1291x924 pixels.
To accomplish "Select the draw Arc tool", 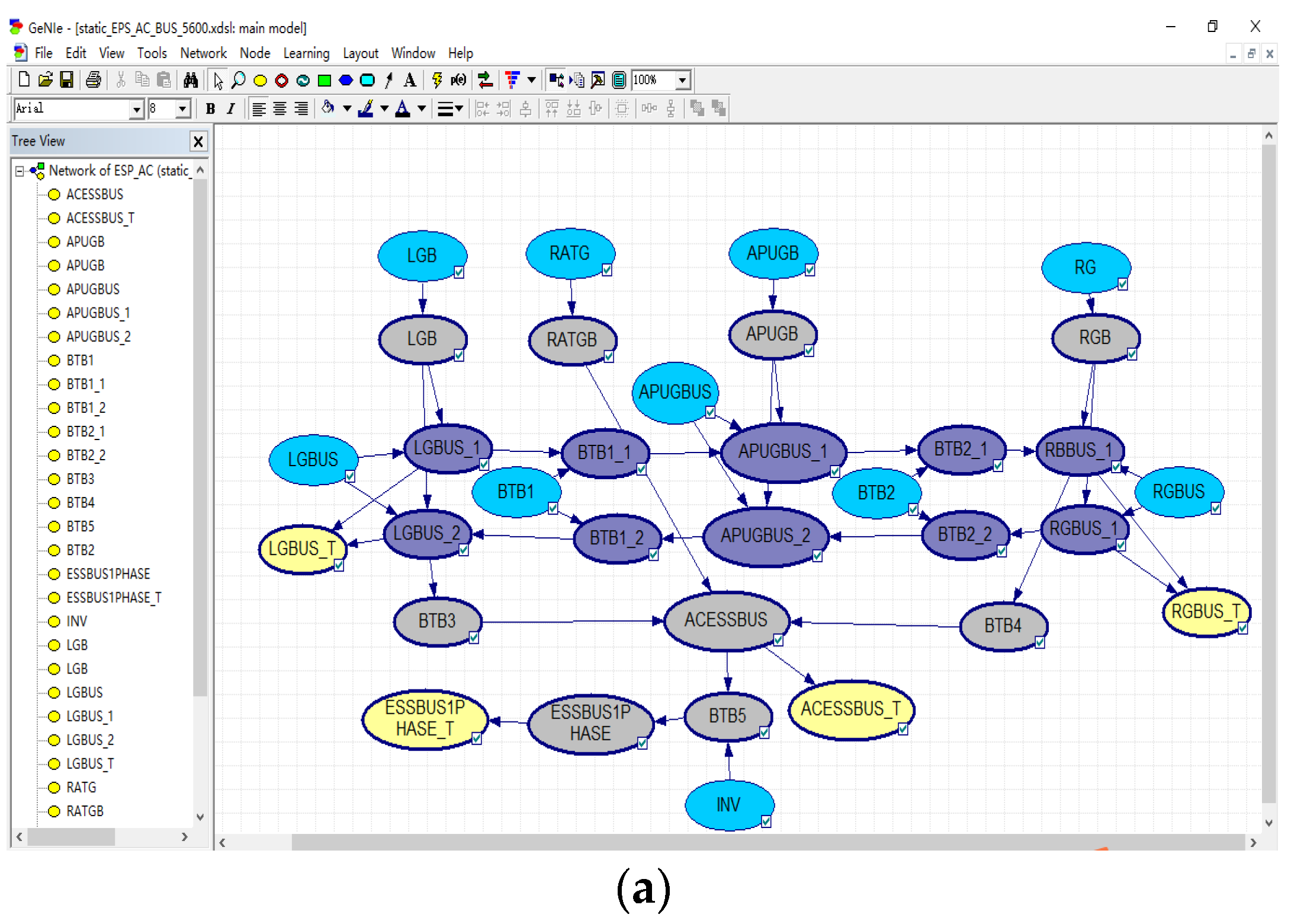I will point(389,81).
